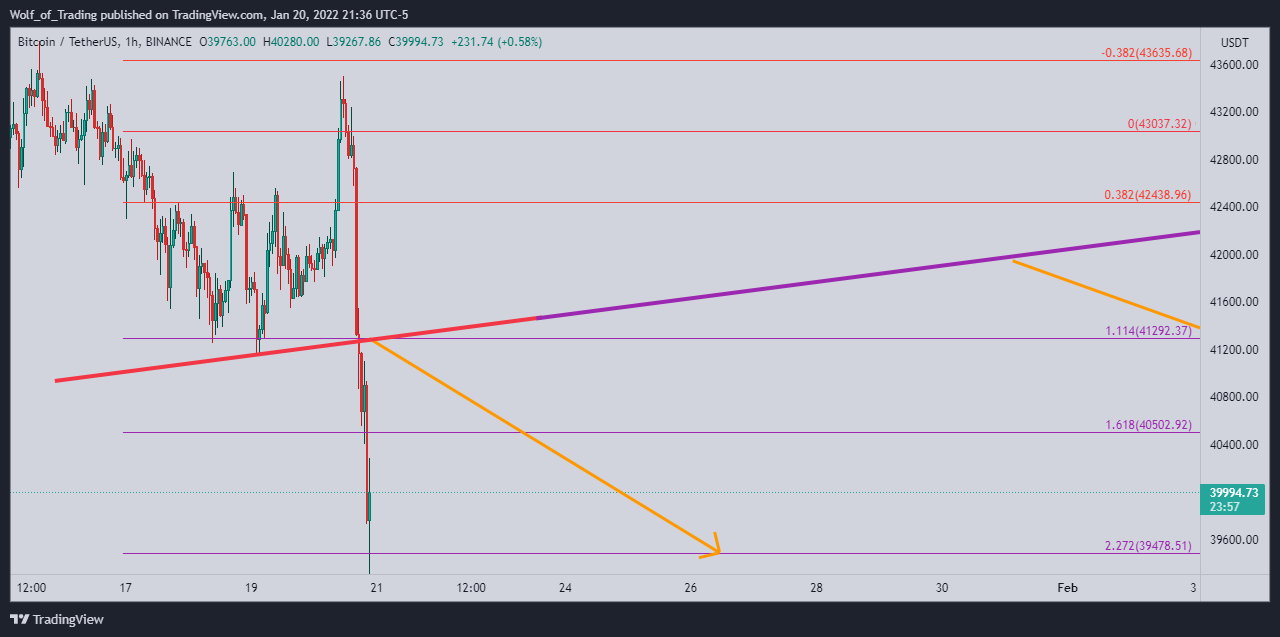Select the red trendline segment

pos(296,349)
